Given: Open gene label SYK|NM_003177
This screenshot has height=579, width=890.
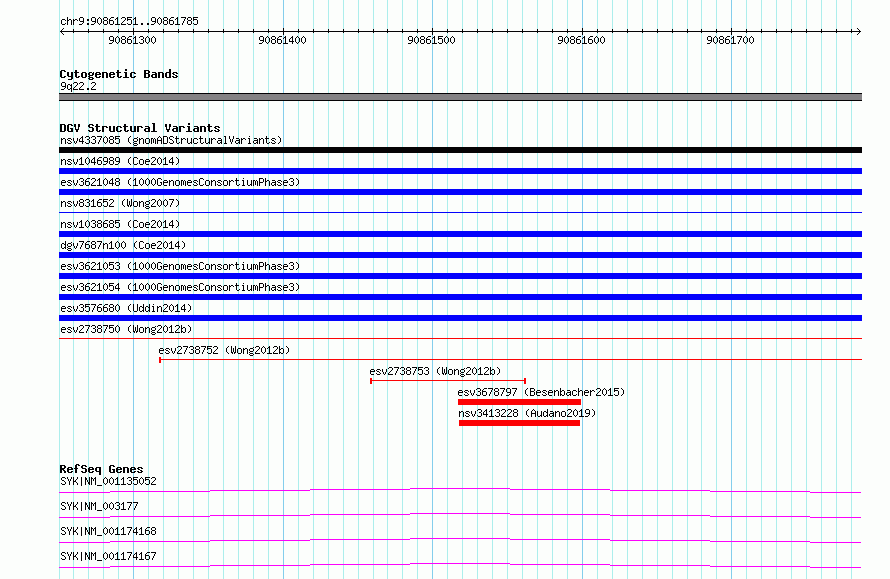Looking at the screenshot, I should point(99,506).
